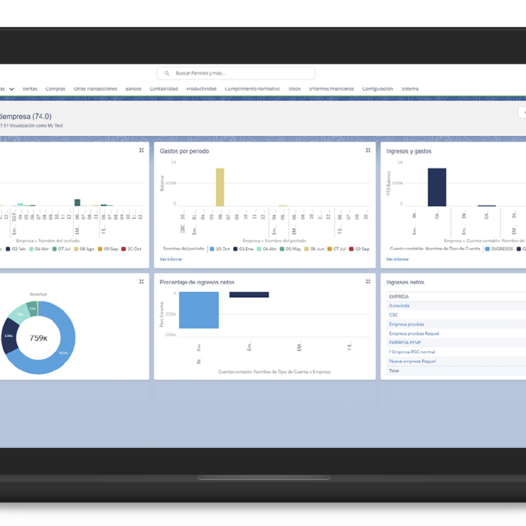Open the Empresa pruebas link
Screen dimensions: 526x526
pyautogui.click(x=407, y=324)
